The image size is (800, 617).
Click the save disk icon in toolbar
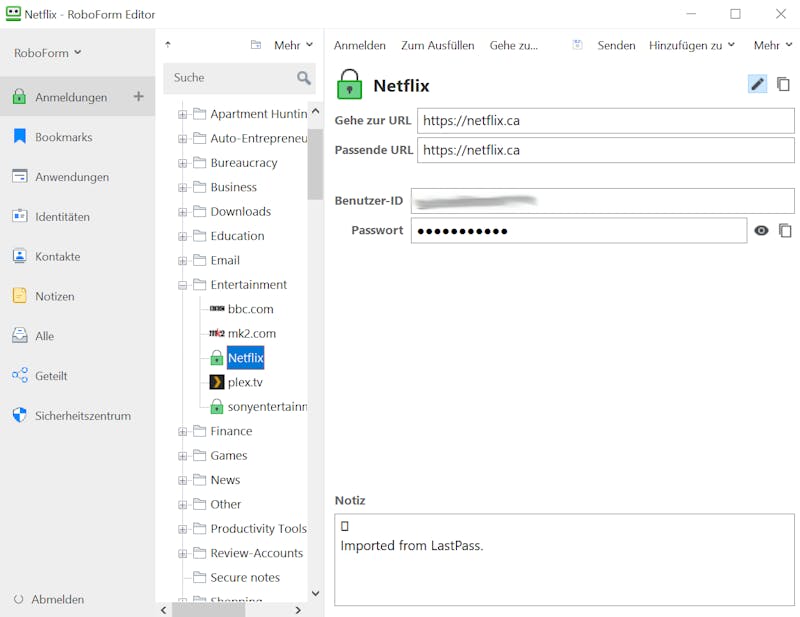577,45
